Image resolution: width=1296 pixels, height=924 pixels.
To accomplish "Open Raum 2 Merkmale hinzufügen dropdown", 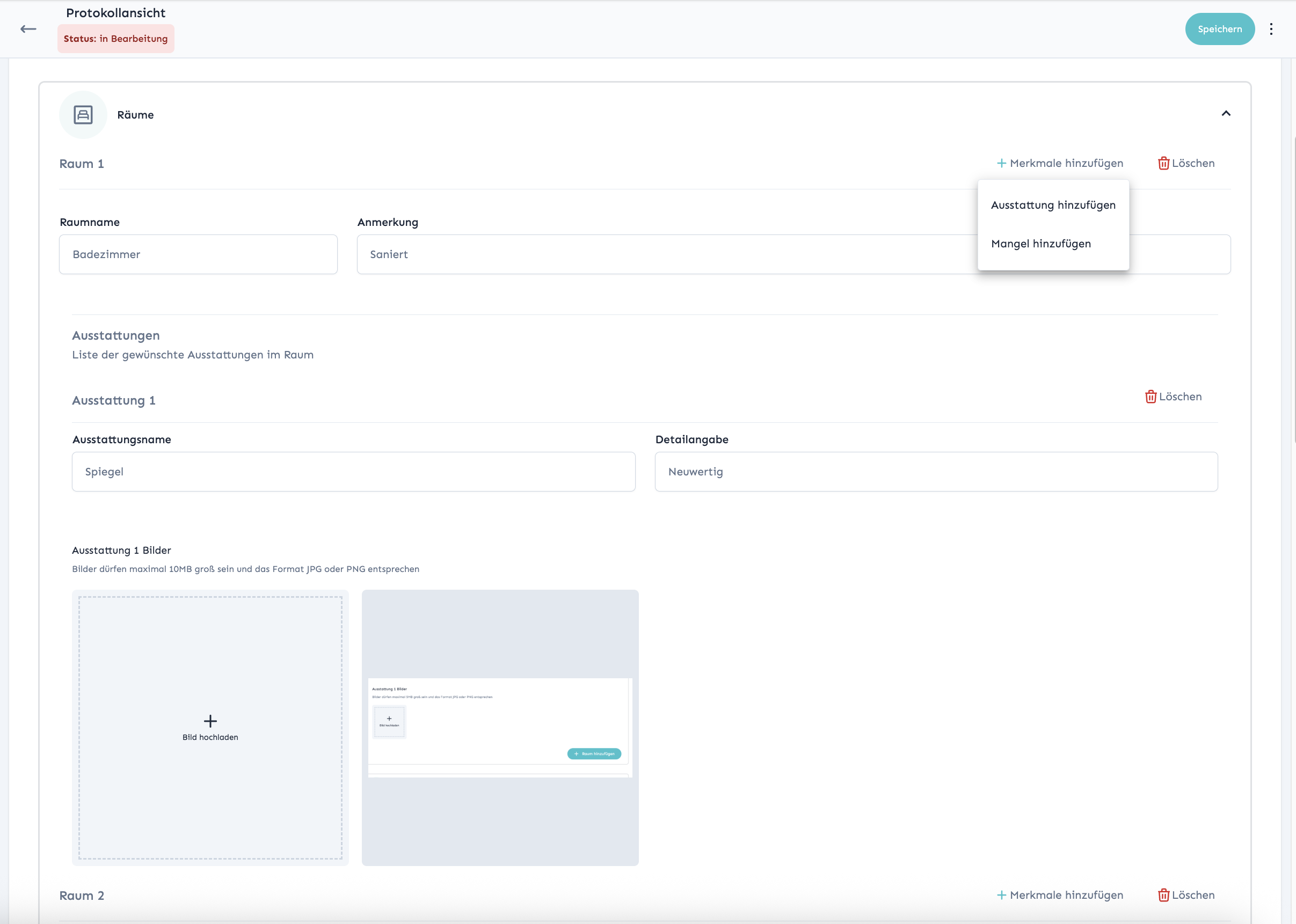I will (x=1066, y=895).
